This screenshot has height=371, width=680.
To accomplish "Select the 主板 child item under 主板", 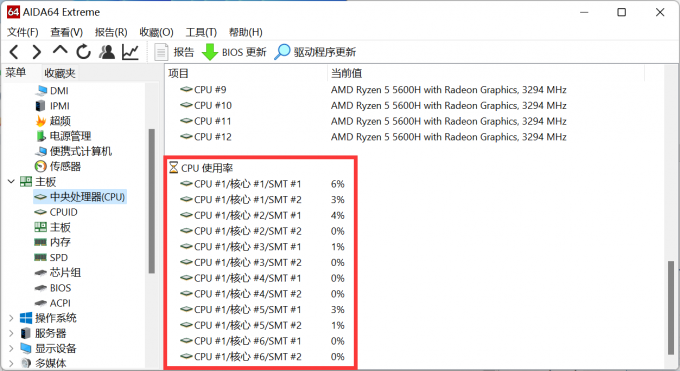I will pos(52,227).
